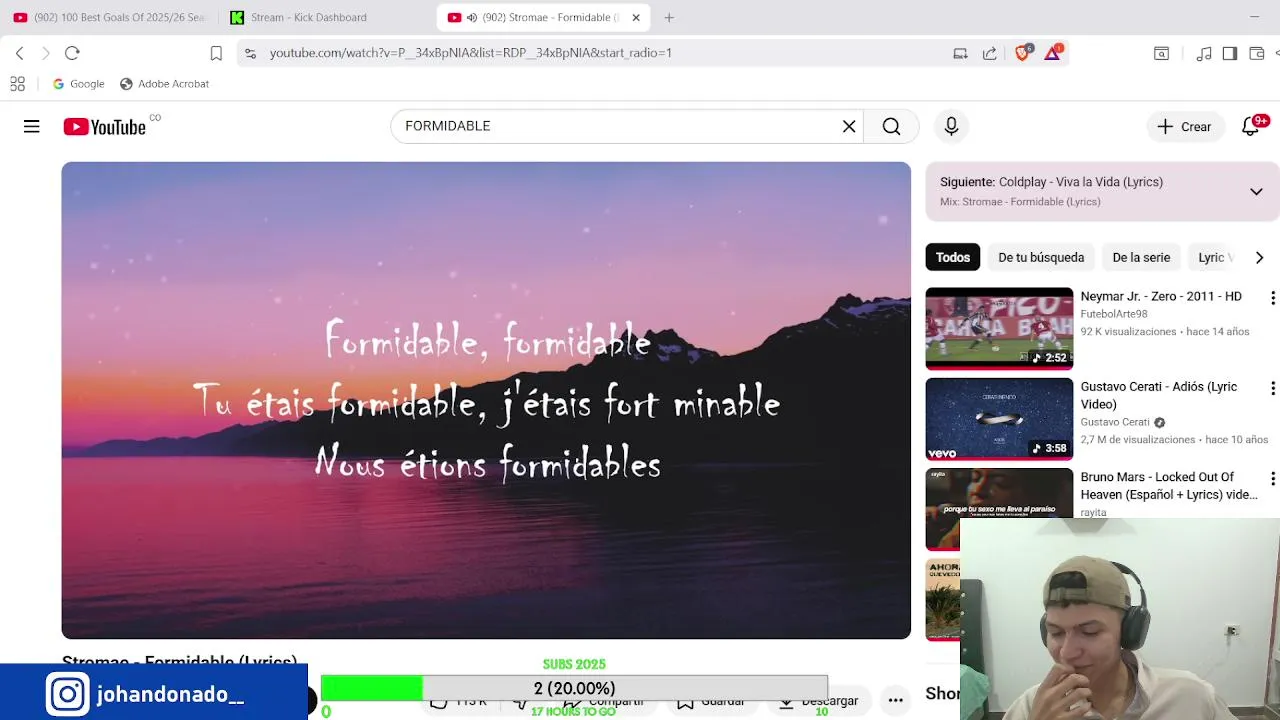1280x720 pixels.
Task: Toggle the browser sidebar panel
Action: (x=1230, y=53)
